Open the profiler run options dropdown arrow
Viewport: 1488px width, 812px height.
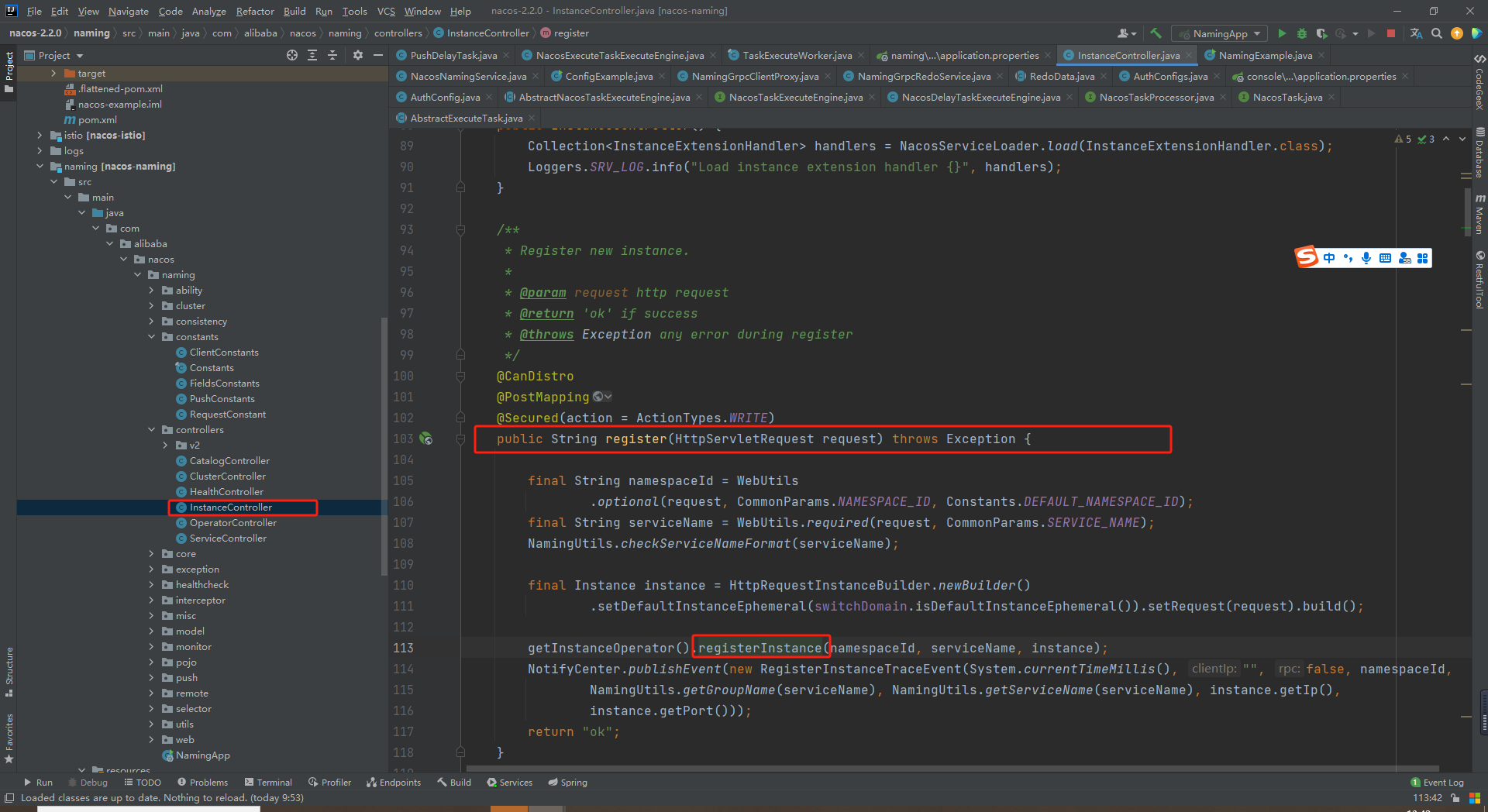click(1355, 33)
